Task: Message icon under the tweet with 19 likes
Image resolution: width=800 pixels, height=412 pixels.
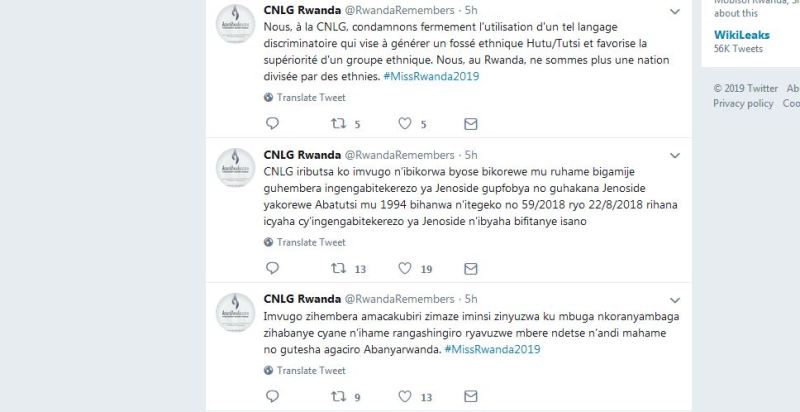Action: click(x=470, y=269)
